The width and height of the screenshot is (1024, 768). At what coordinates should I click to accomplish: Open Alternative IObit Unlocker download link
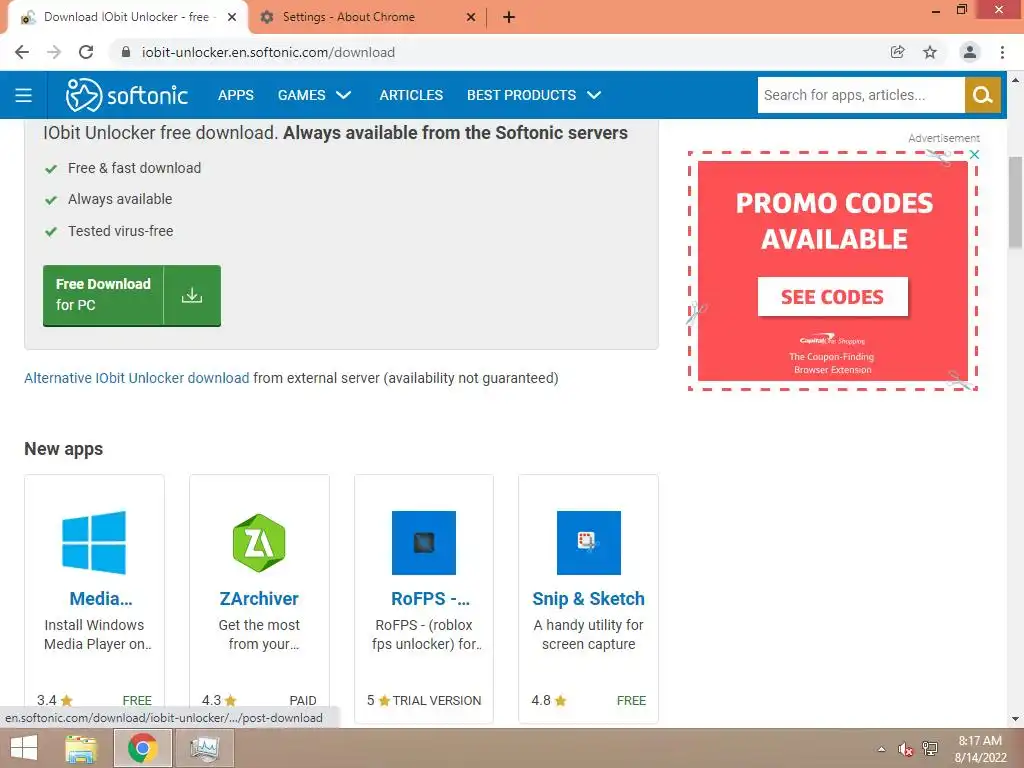click(x=136, y=378)
